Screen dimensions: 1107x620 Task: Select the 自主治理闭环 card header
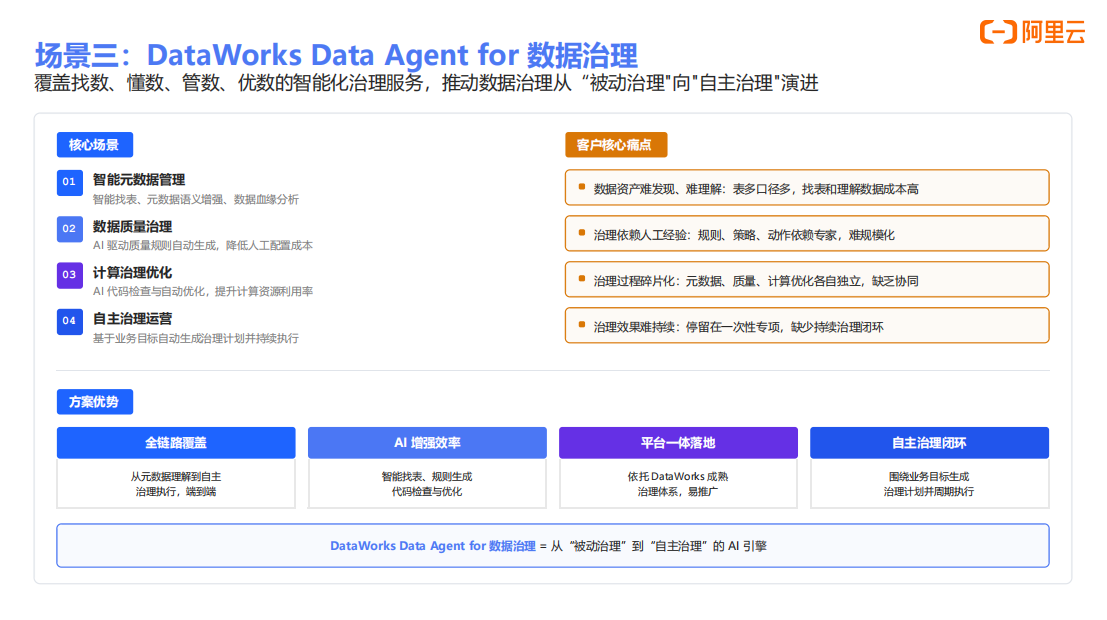929,443
